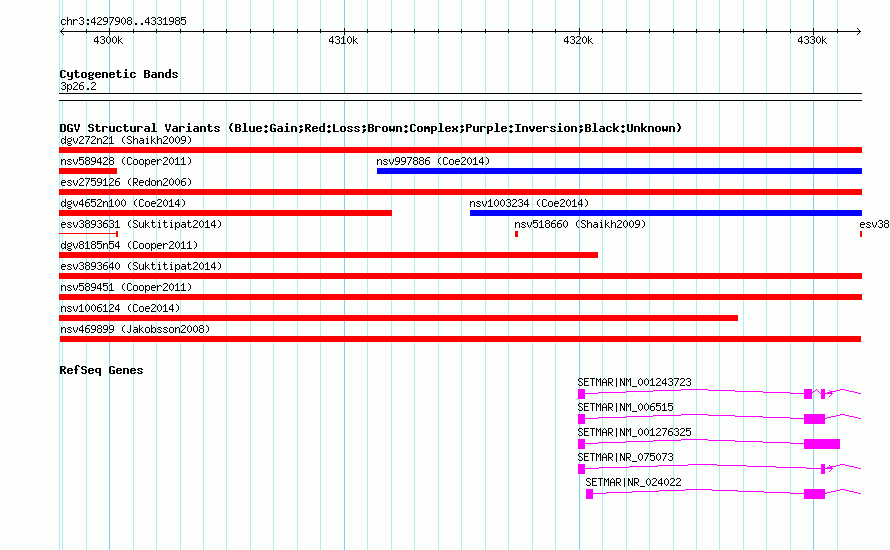Open the nsv518660 (Shaikh2009) label
890x550 pixels.
click(x=580, y=224)
